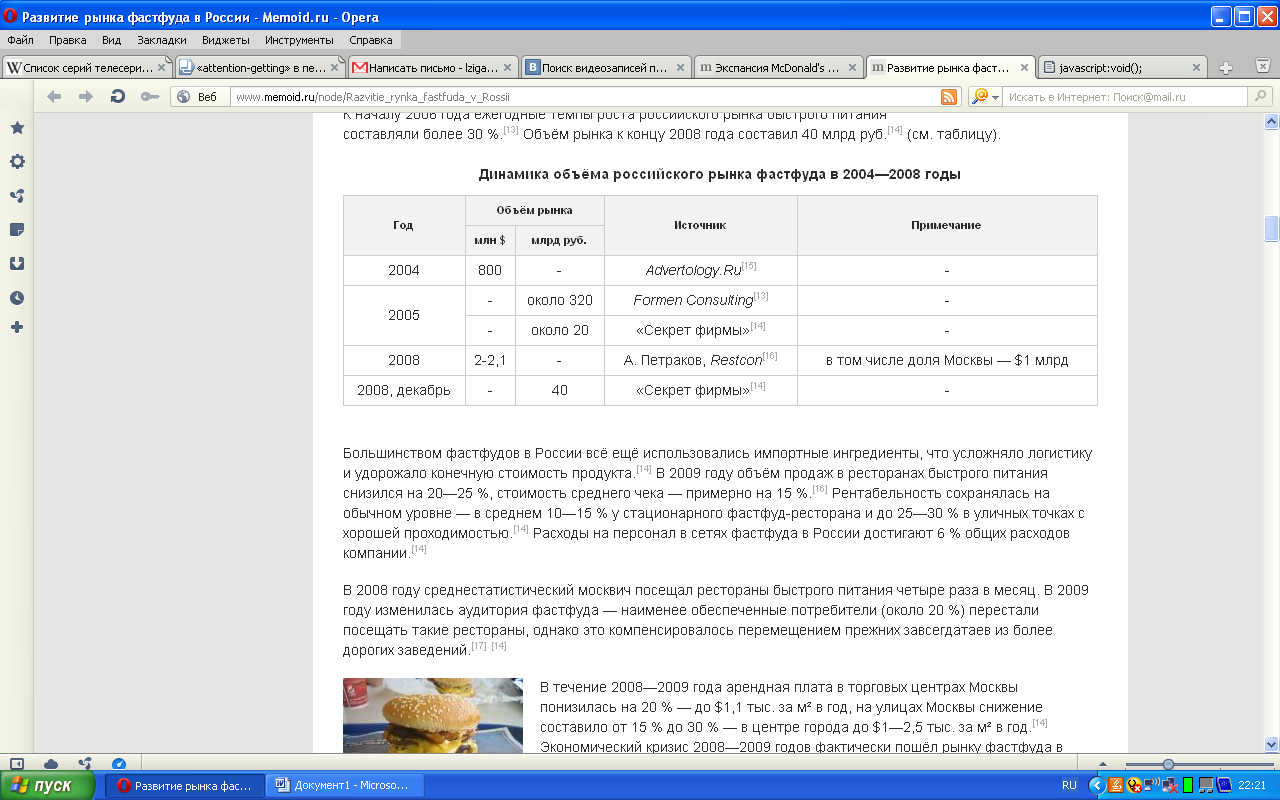This screenshot has width=1280, height=800.
Task: Click the green battery indicator tray icon
Action: pyautogui.click(x=1188, y=785)
